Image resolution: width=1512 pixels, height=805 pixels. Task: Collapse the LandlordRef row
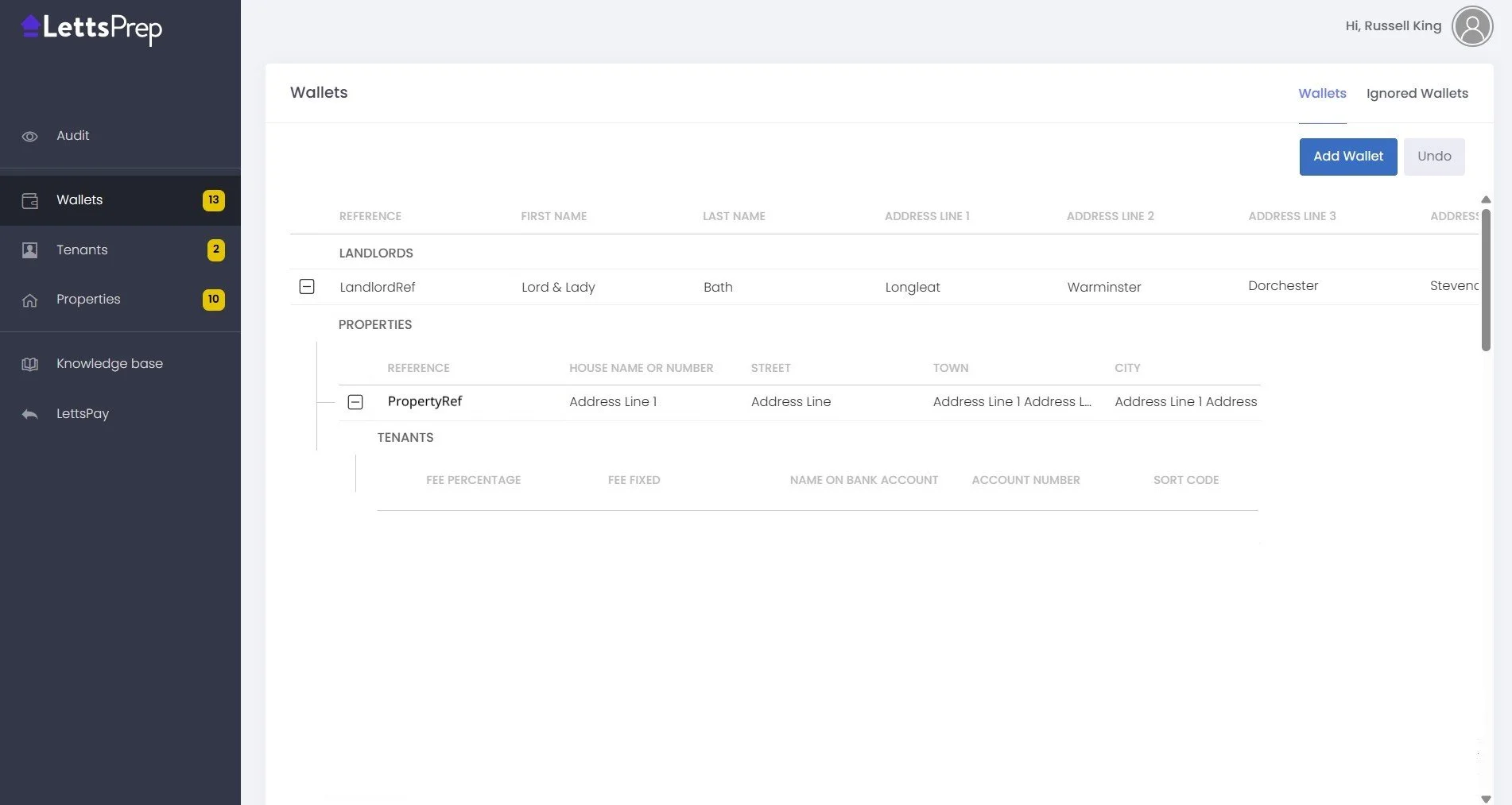point(307,286)
